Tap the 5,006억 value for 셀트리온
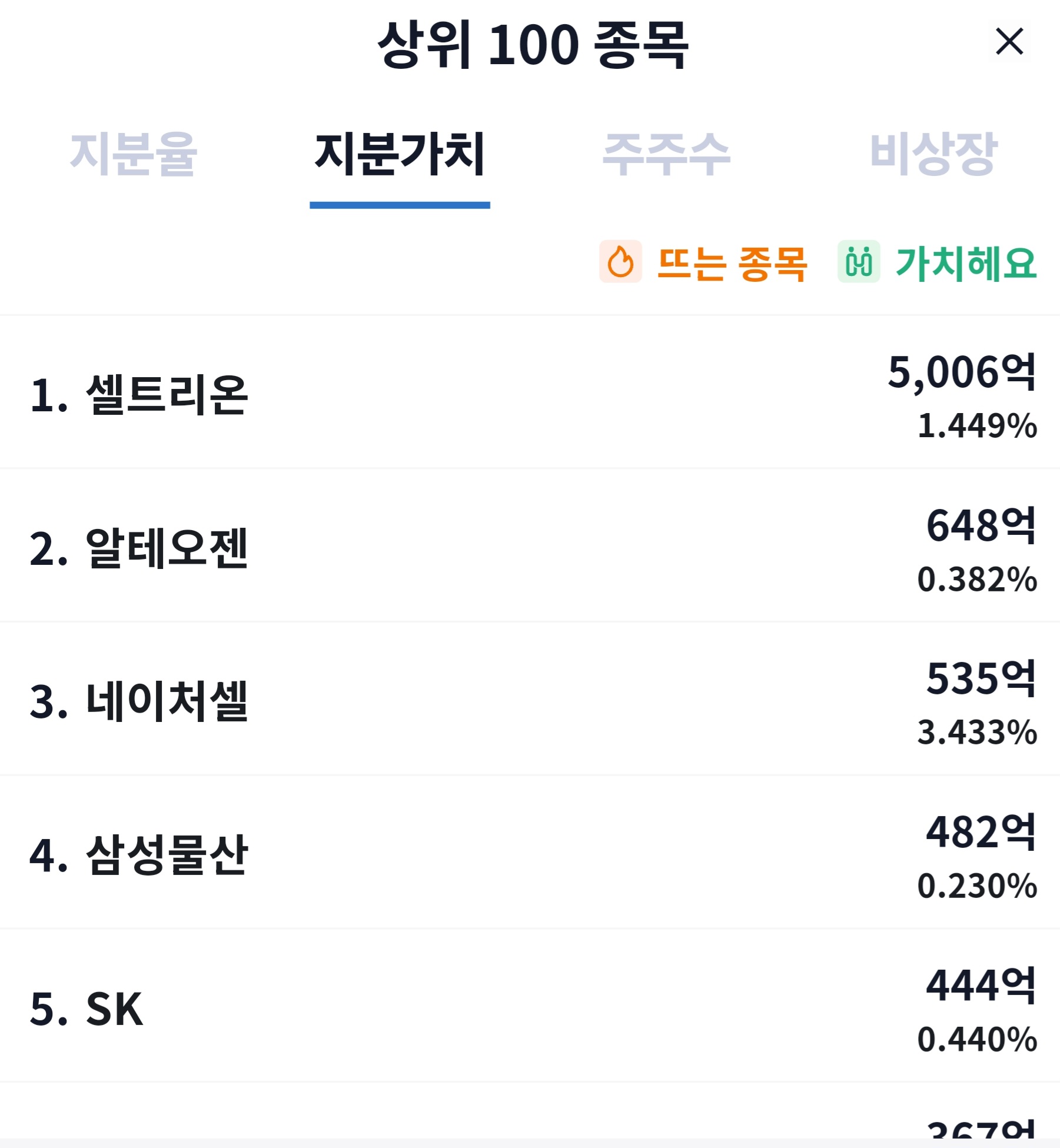Image resolution: width=1060 pixels, height=1148 pixels. point(962,372)
